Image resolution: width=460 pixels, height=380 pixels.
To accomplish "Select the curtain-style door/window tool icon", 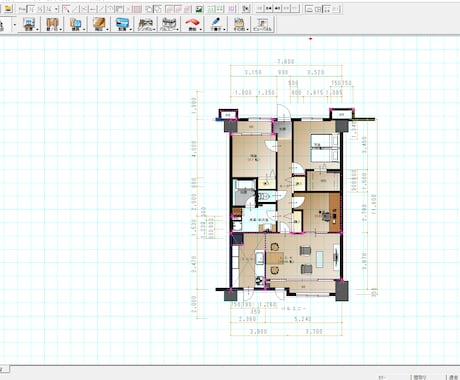I will click(52, 24).
